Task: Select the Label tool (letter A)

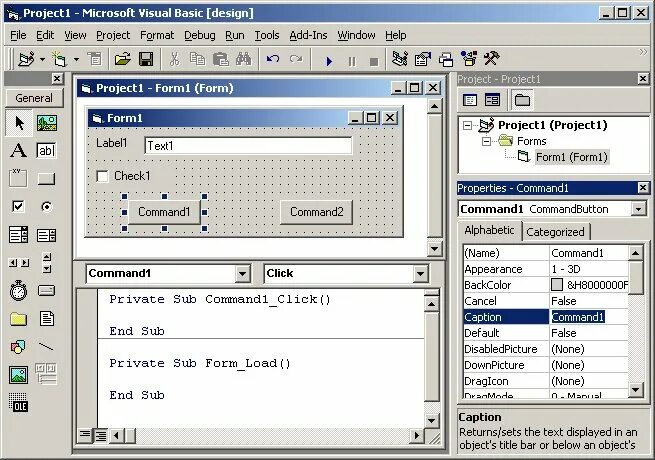Action: pos(18,150)
